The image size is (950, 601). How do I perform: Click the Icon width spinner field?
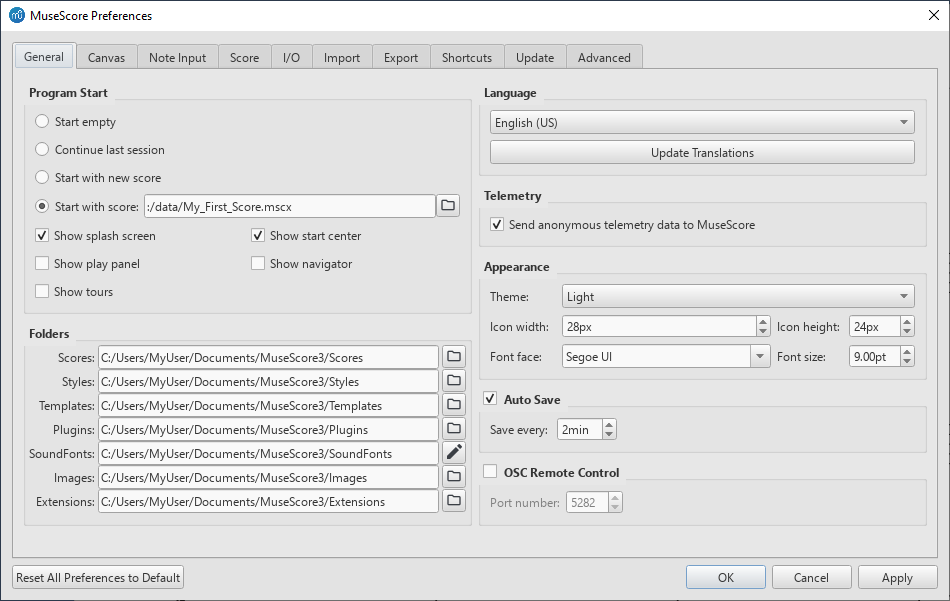[x=658, y=327]
